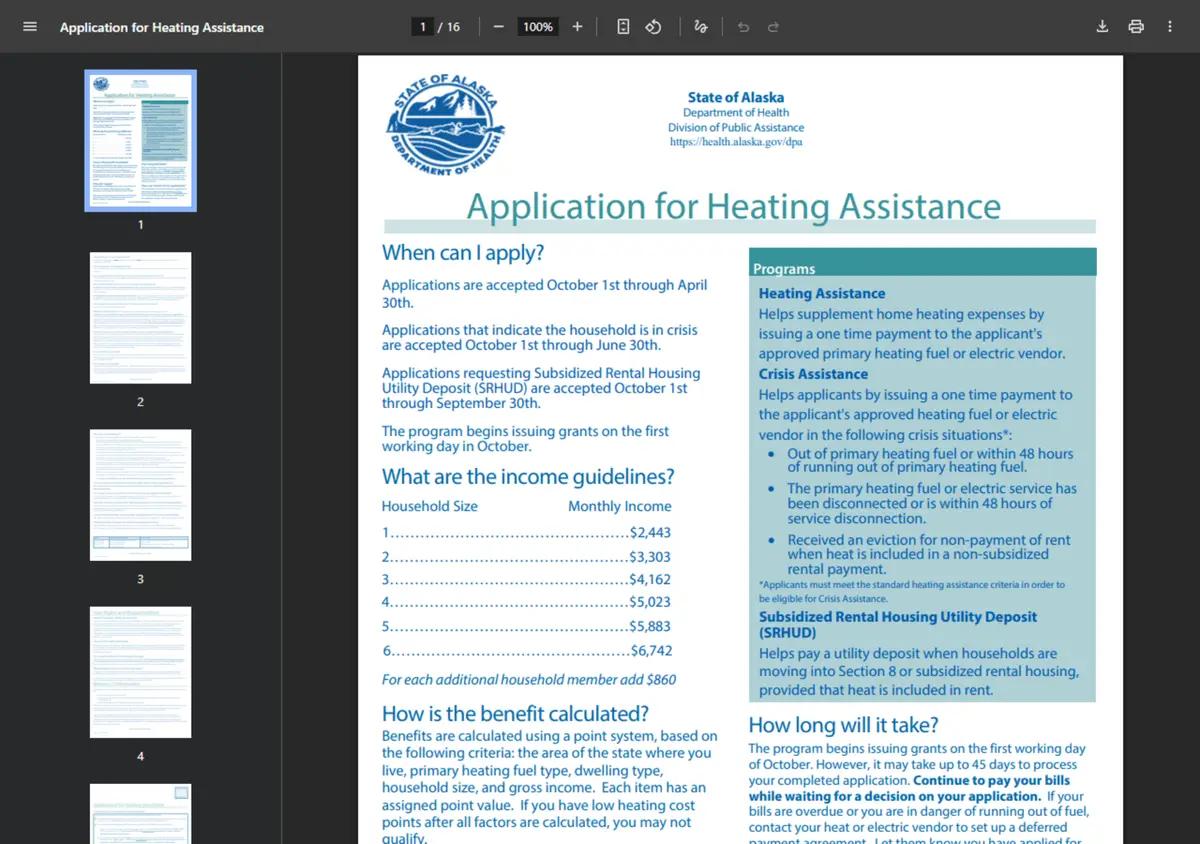1200x844 pixels.
Task: Download the PDF file
Action: pos(1102,27)
